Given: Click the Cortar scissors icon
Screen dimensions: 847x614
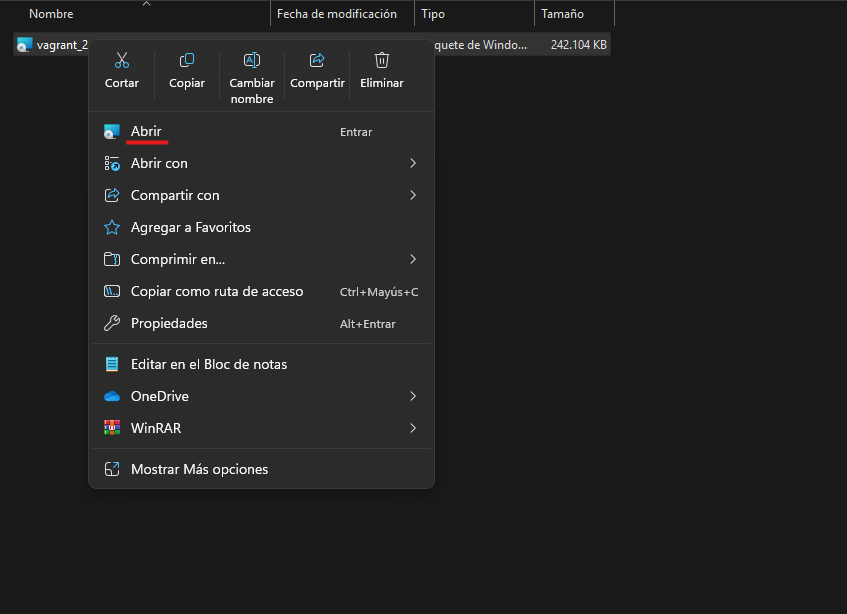Looking at the screenshot, I should pos(122,61).
